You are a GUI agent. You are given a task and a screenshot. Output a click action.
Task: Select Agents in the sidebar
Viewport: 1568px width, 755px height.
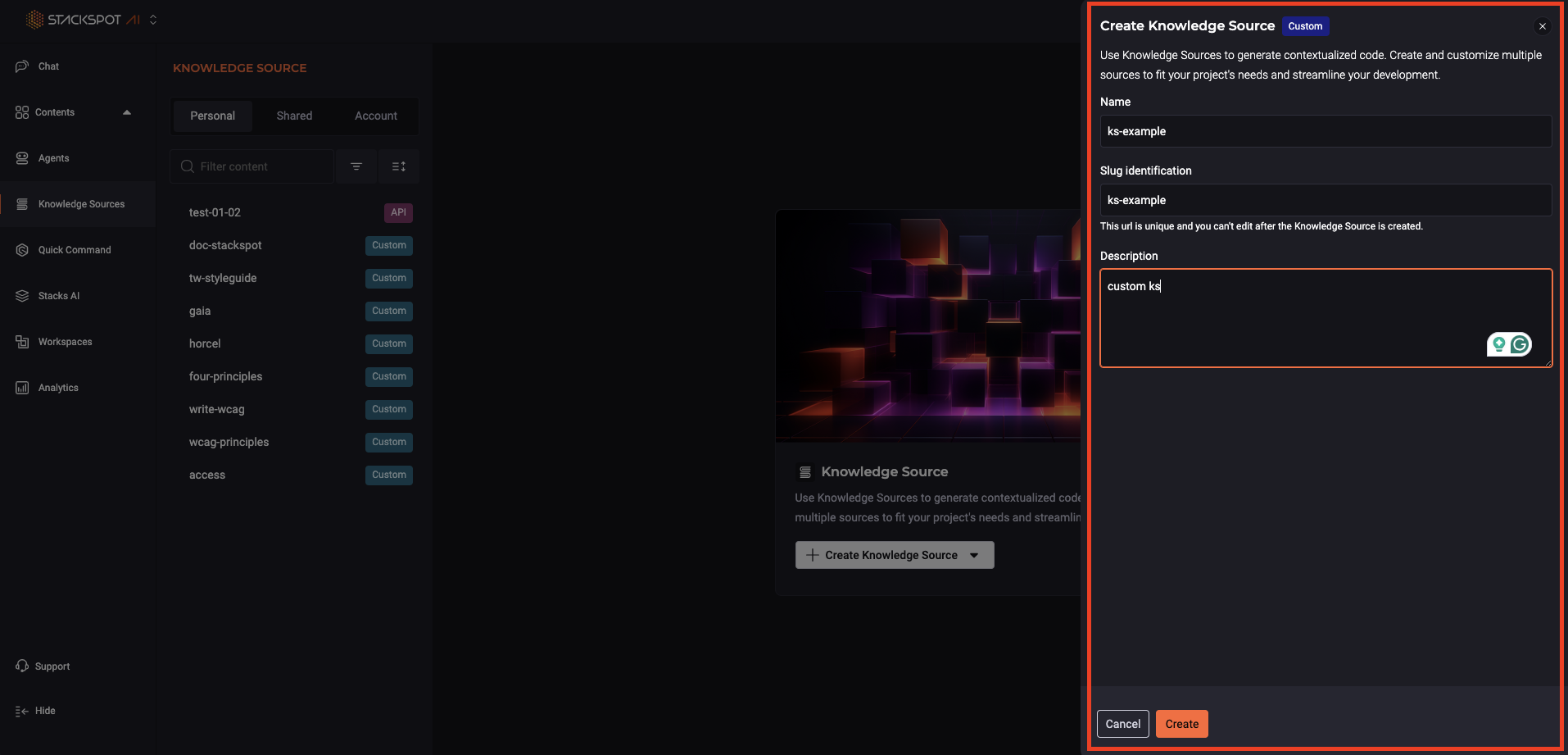coord(52,158)
